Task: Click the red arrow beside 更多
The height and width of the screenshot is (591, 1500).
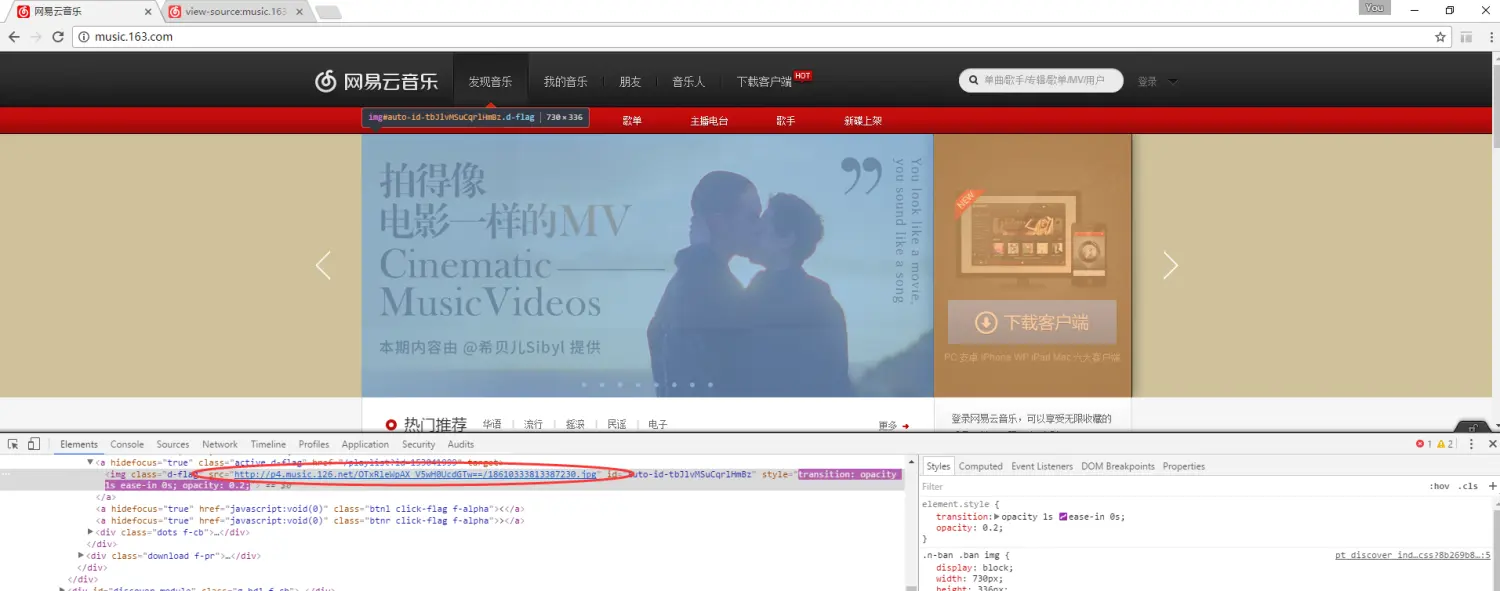Action: point(906,426)
